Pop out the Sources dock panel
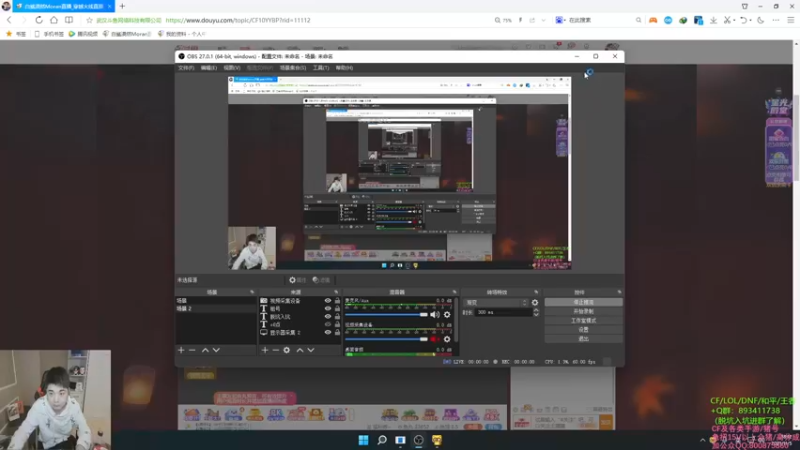The width and height of the screenshot is (800, 450). click(336, 292)
